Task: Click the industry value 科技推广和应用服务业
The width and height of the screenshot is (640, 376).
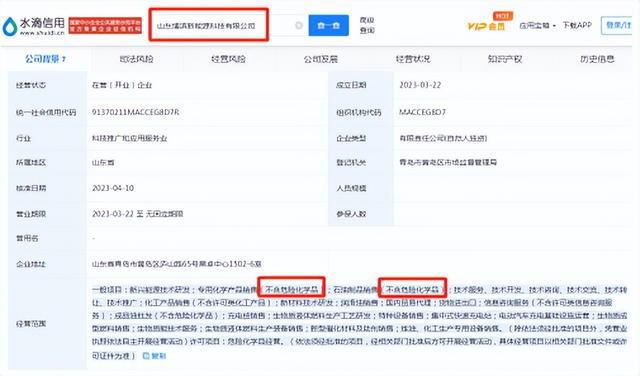Action: [129, 138]
